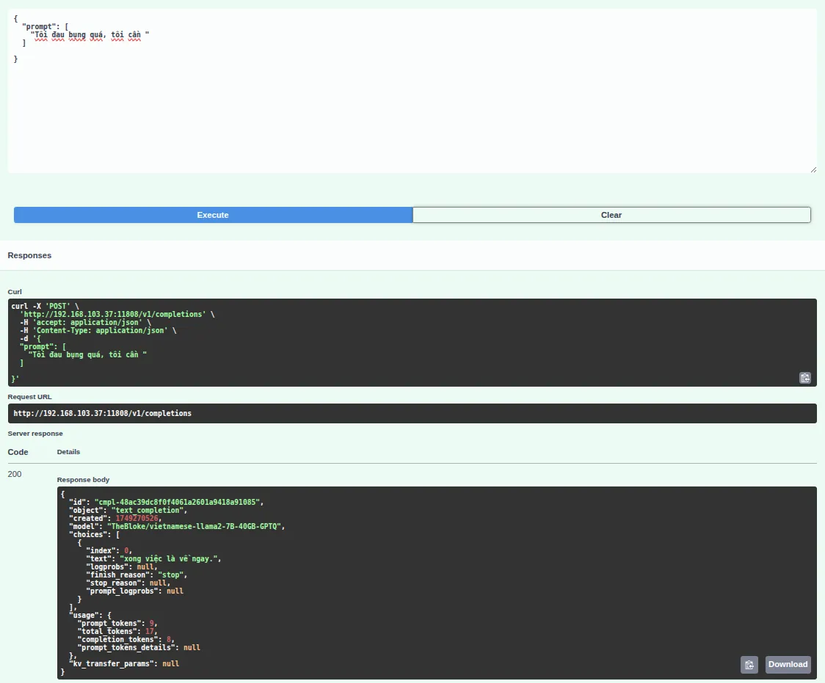Click the Server response label
The image size is (825, 683).
(x=35, y=434)
